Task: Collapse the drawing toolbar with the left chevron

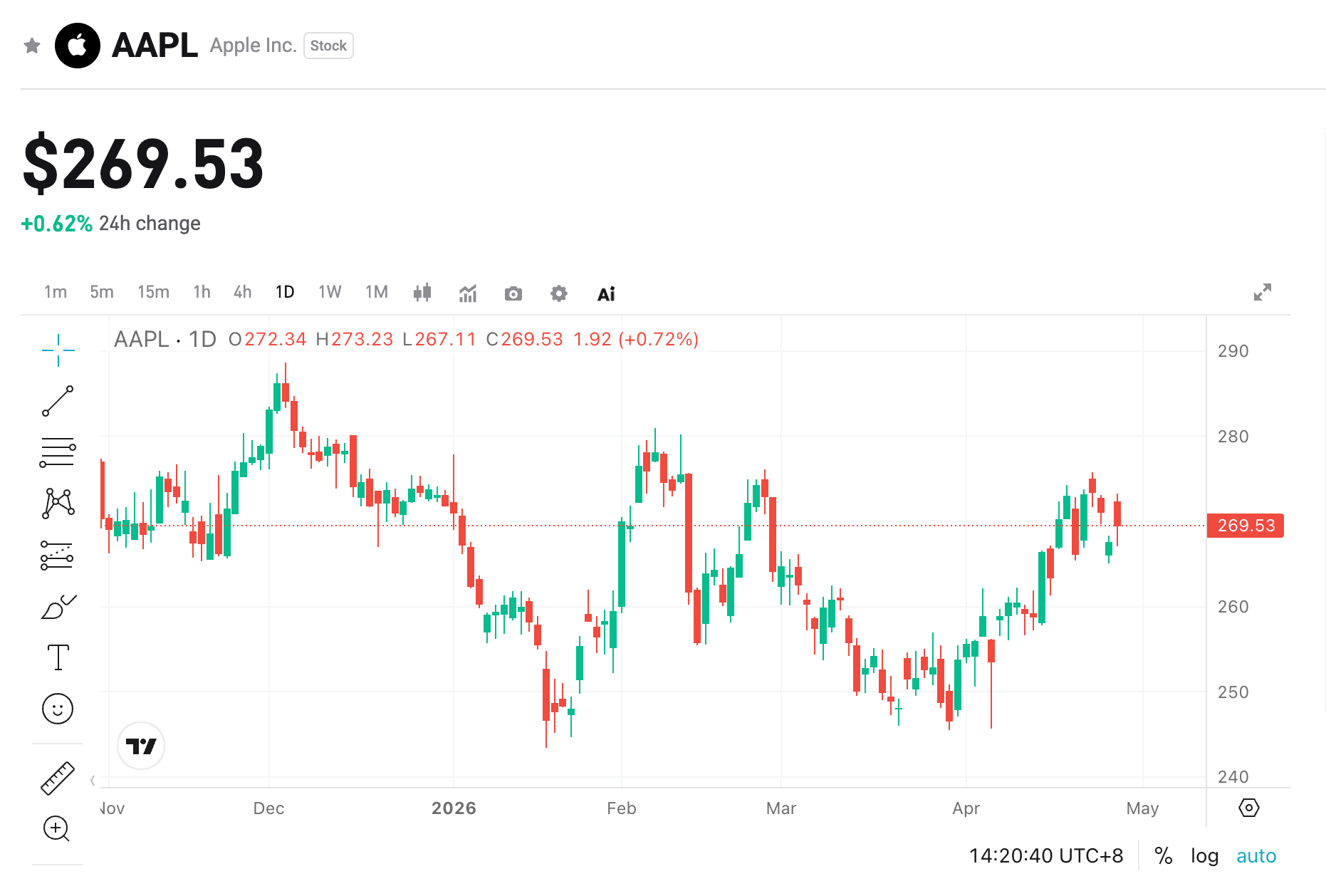Action: coord(93,780)
